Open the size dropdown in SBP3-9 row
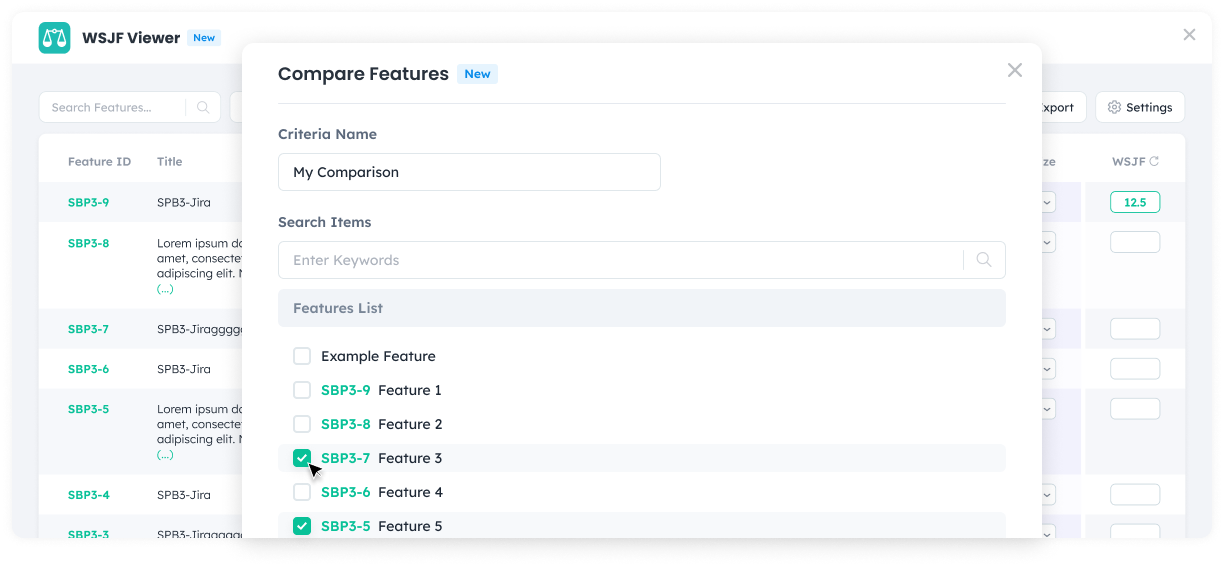Image resolution: width=1224 pixels, height=567 pixels. [x=1048, y=202]
